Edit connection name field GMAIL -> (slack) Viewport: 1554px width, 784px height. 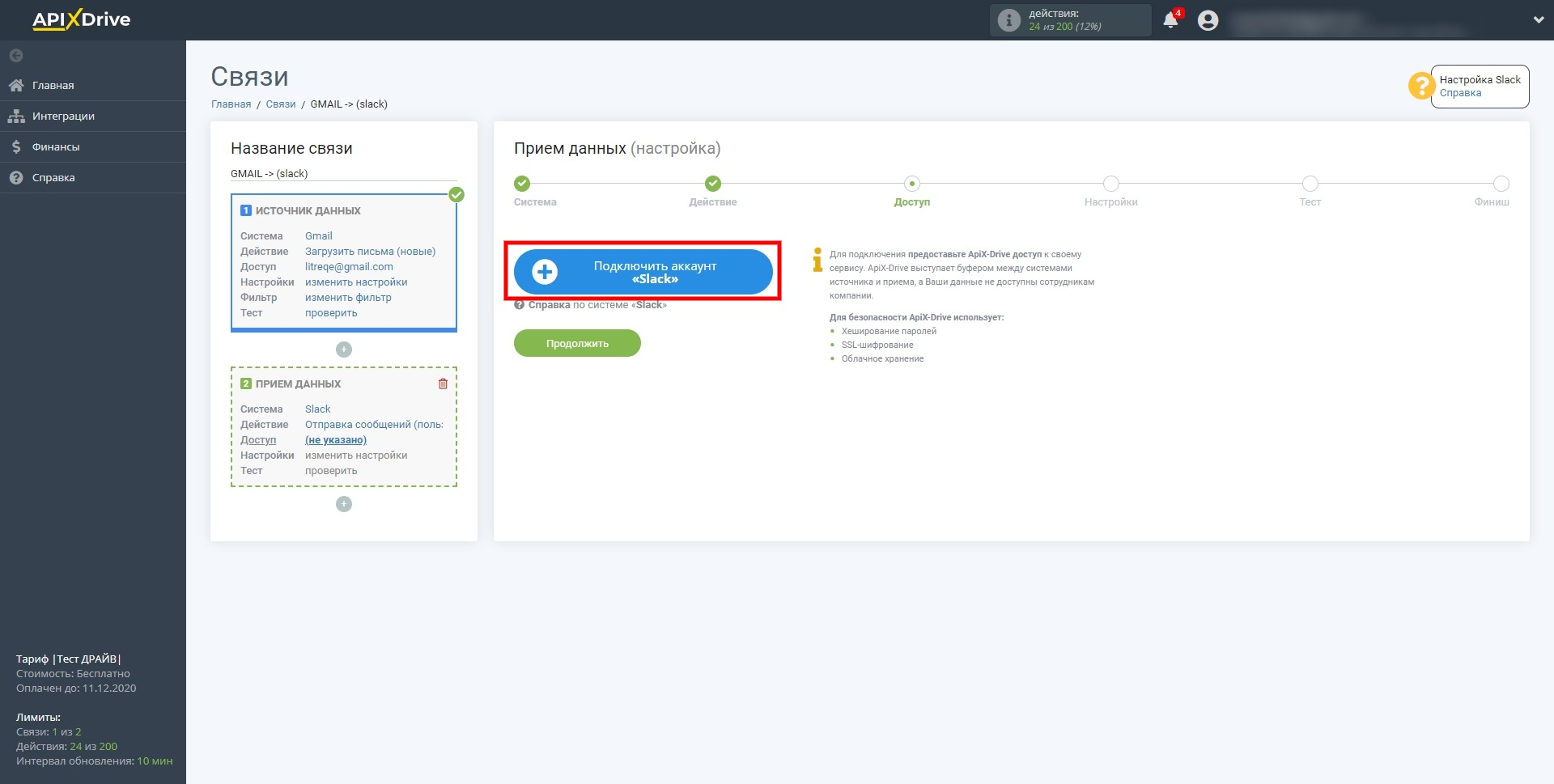tap(344, 174)
